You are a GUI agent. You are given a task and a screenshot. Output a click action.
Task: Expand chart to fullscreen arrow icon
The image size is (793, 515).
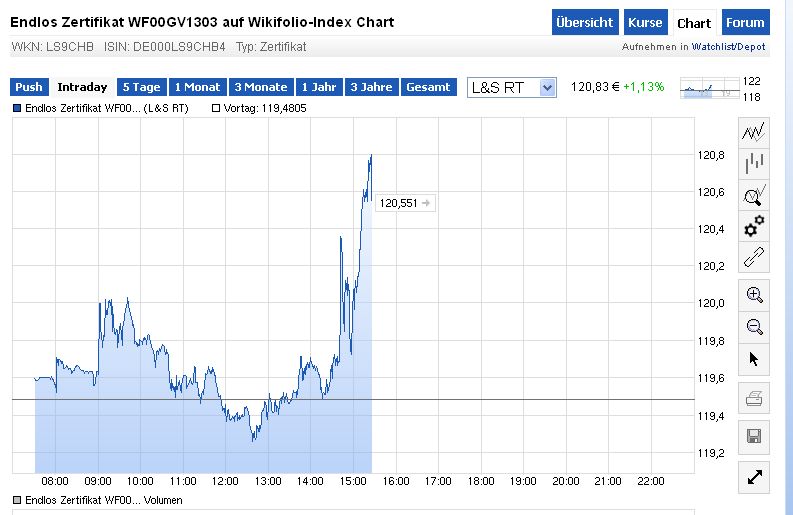[754, 477]
